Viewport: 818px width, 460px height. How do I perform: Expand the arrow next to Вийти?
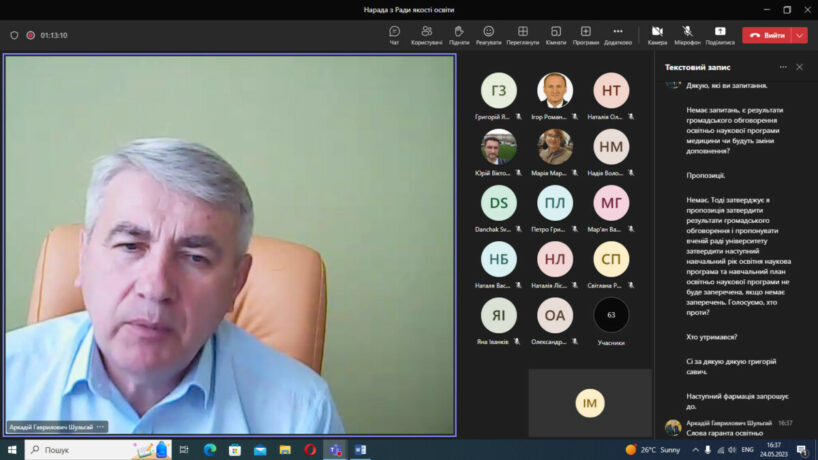[799, 35]
